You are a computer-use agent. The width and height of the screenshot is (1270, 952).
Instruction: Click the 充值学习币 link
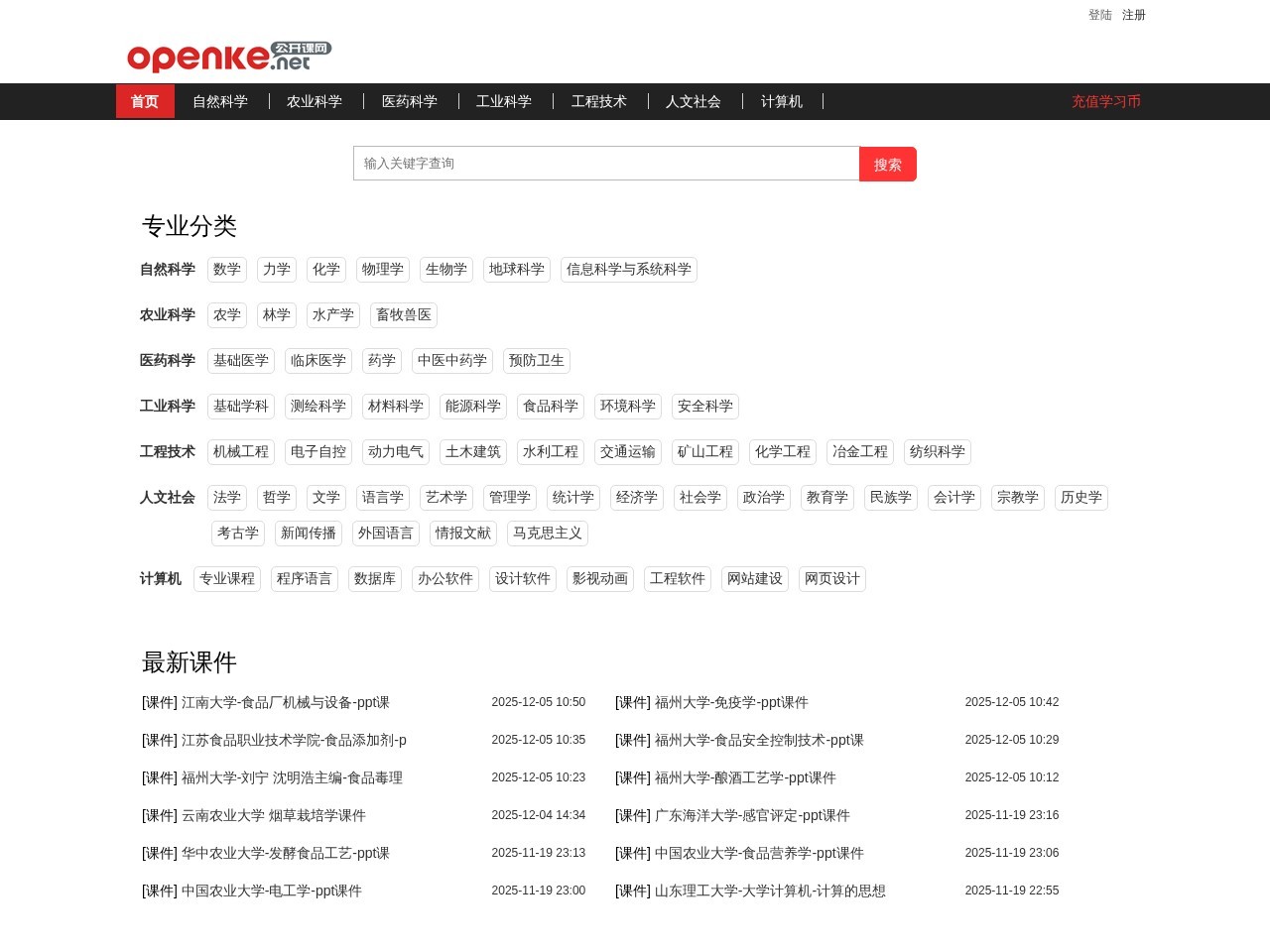[1106, 101]
